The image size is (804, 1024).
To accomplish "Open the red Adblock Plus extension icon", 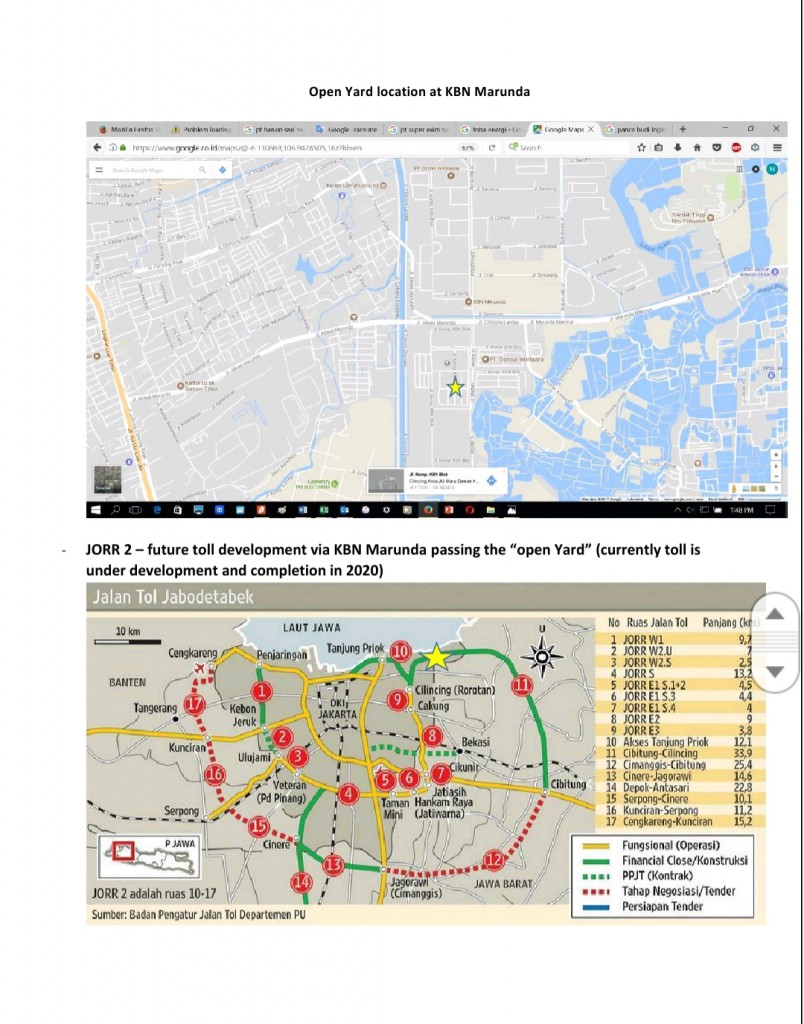I will (x=736, y=148).
